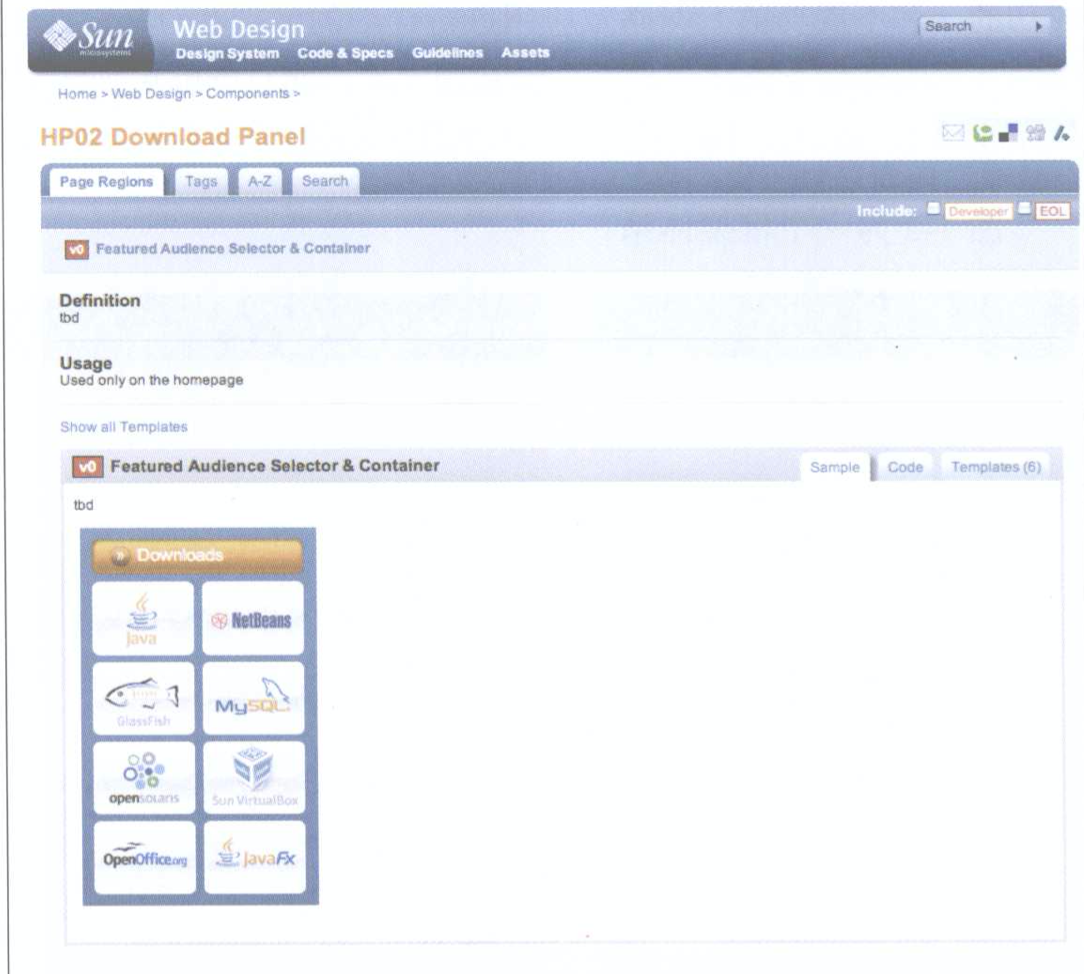Click the slash-shaped share icon
This screenshot has height=974, width=1084.
coord(1061,133)
